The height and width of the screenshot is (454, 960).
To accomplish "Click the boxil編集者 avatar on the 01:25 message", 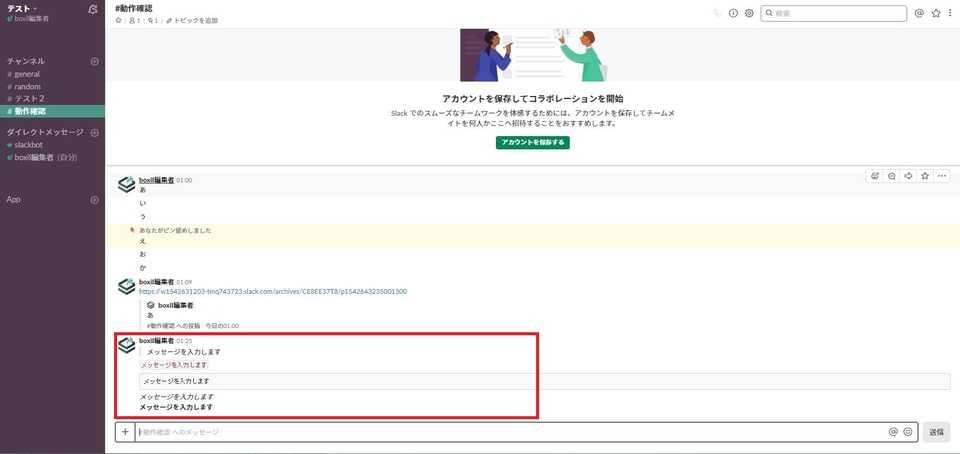I will (126, 344).
